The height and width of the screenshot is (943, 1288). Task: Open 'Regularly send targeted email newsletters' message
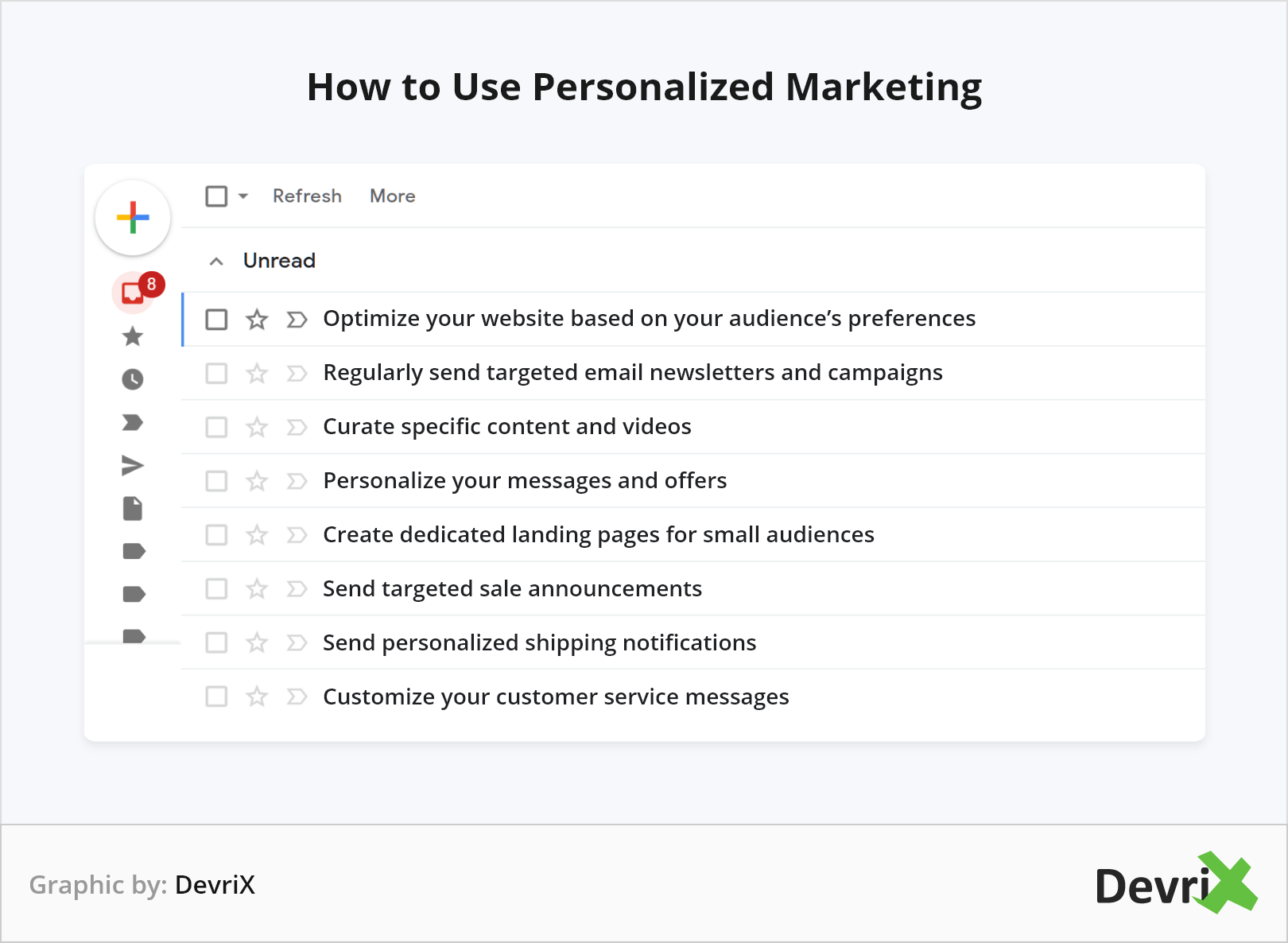pos(632,373)
